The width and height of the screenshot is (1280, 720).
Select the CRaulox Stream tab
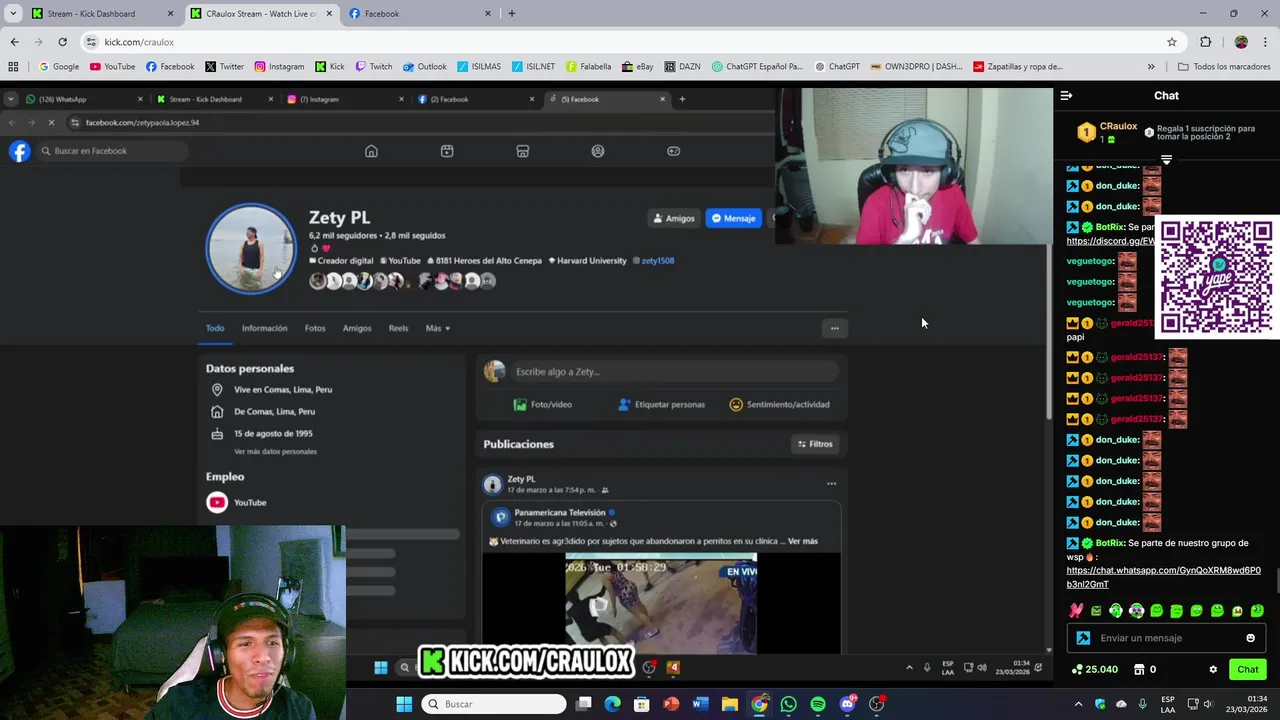click(x=261, y=13)
